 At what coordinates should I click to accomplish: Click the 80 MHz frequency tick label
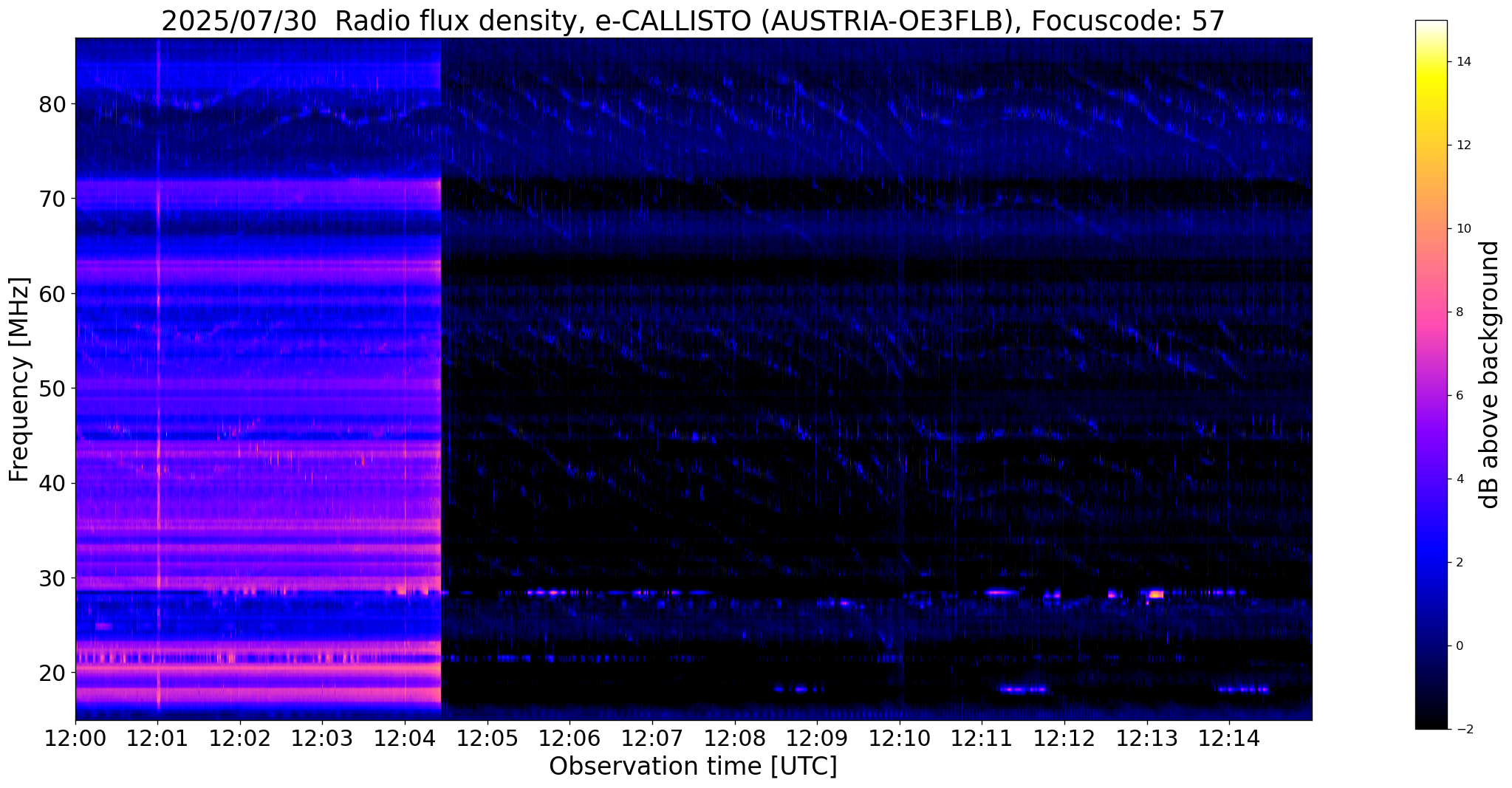click(x=52, y=104)
